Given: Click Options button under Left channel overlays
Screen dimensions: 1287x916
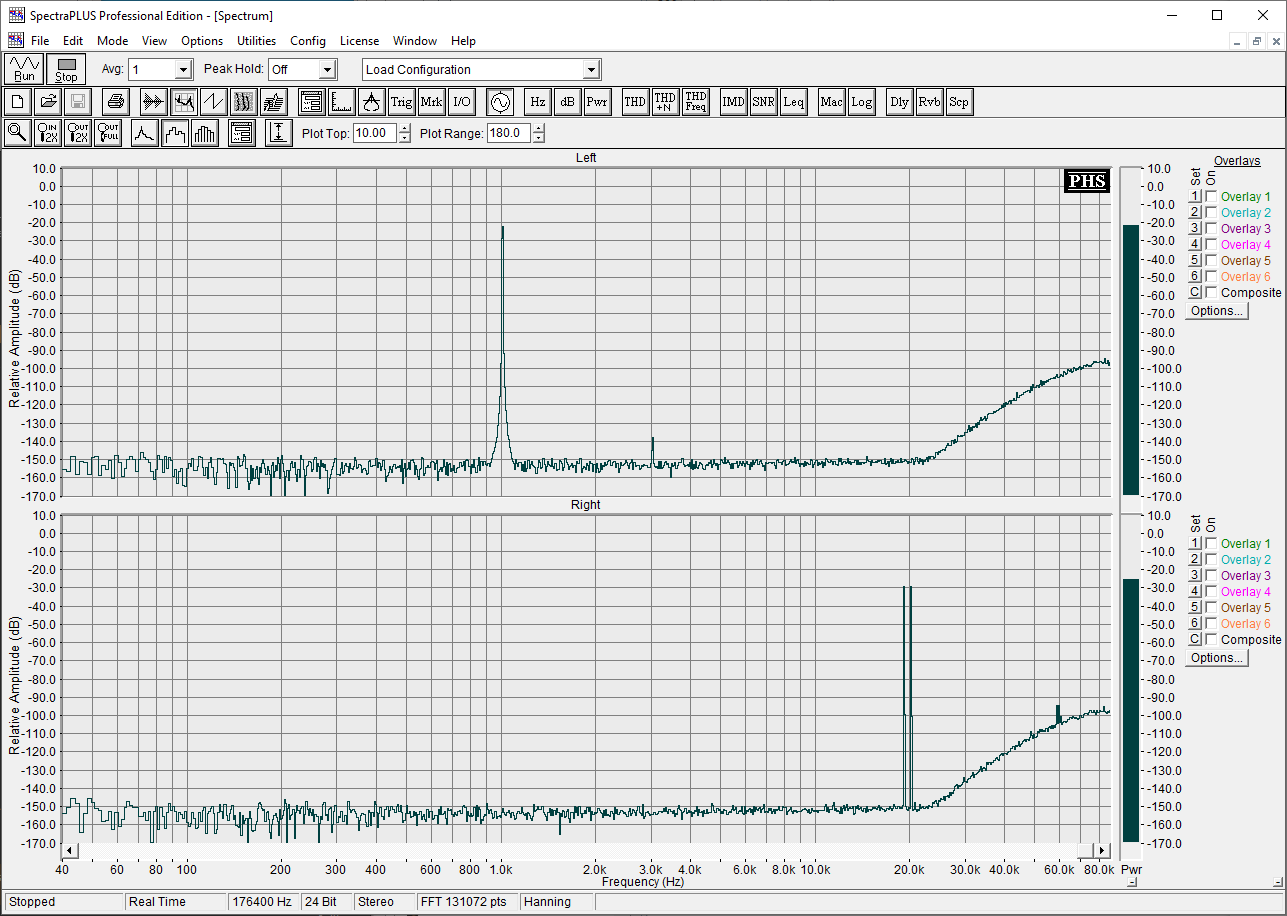Looking at the screenshot, I should (1217, 311).
